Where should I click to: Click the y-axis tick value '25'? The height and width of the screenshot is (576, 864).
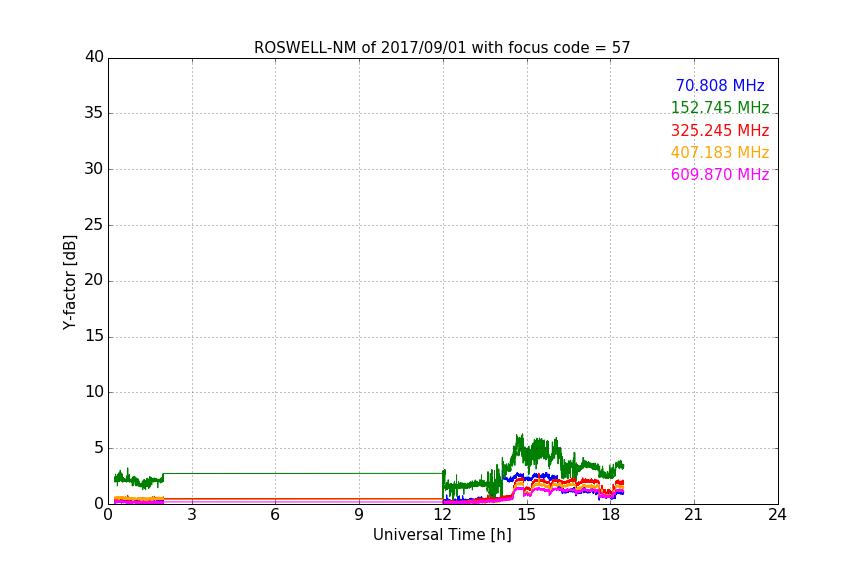click(x=94, y=225)
